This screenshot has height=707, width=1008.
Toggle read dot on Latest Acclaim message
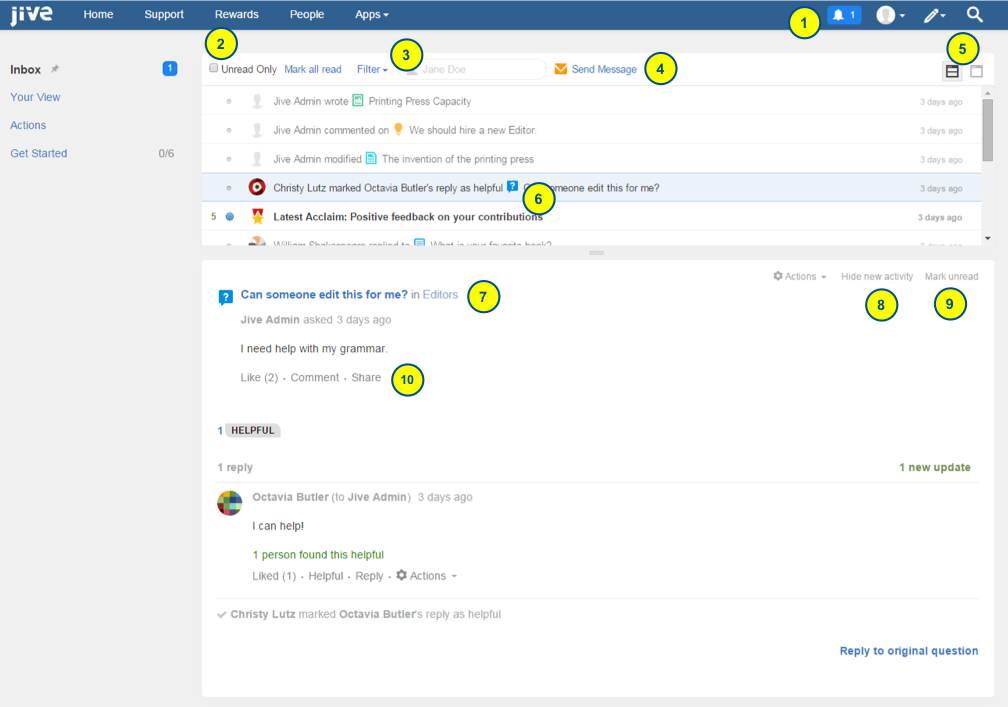[229, 216]
